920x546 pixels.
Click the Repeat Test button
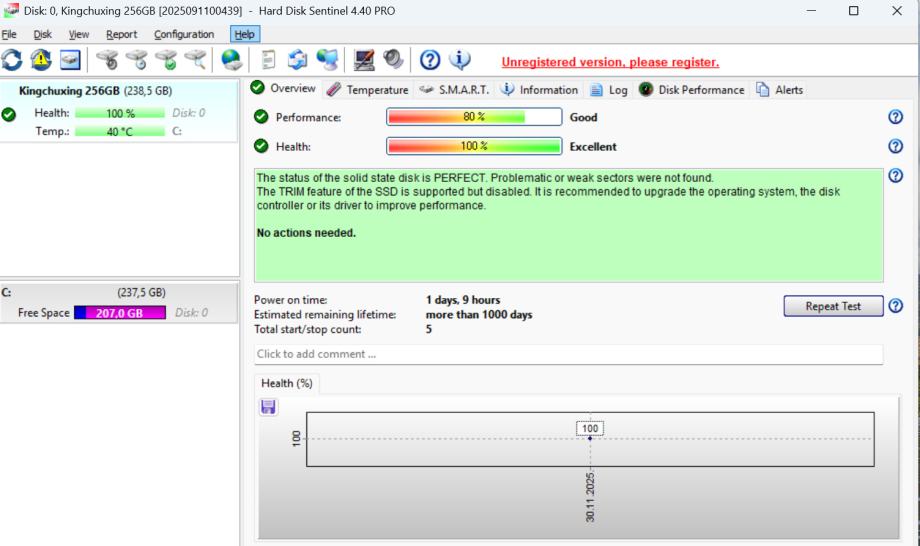(x=833, y=306)
